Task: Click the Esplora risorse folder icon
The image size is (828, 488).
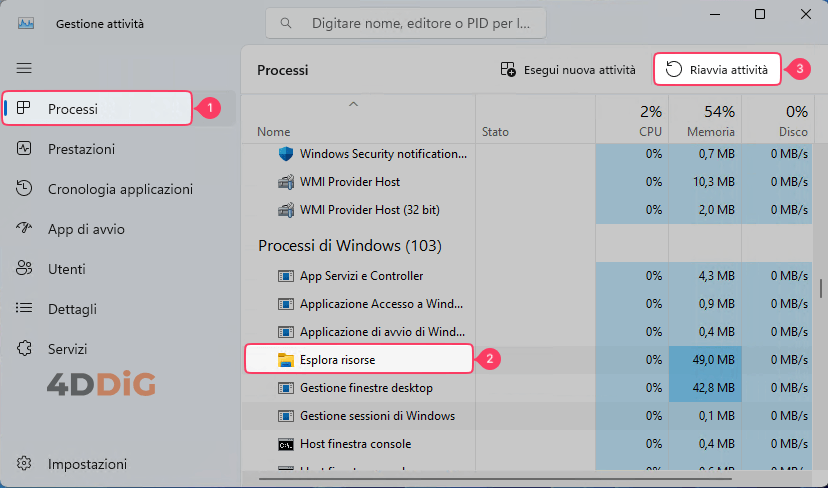Action: [x=286, y=360]
